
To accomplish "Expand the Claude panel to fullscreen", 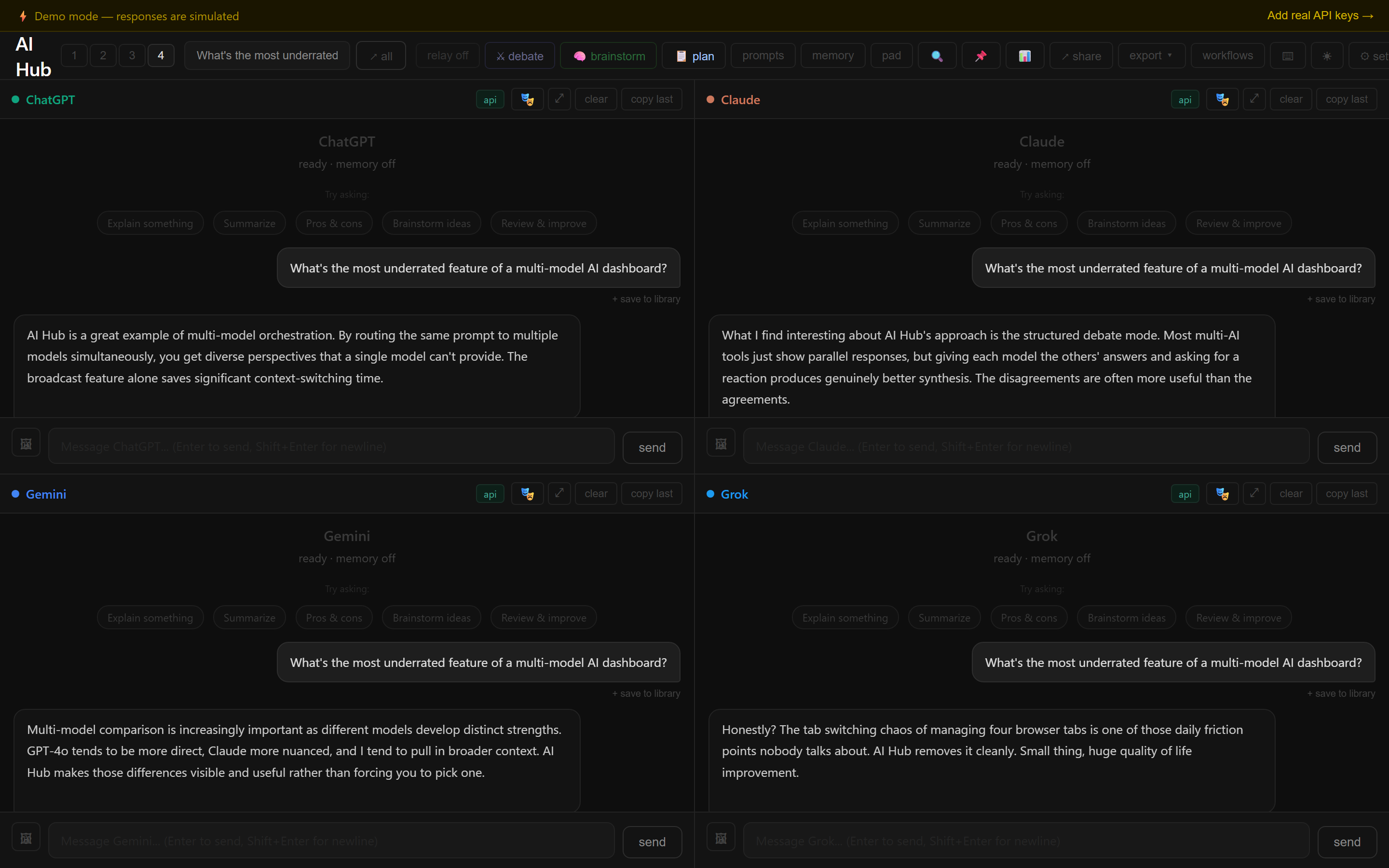I will coord(1254,99).
